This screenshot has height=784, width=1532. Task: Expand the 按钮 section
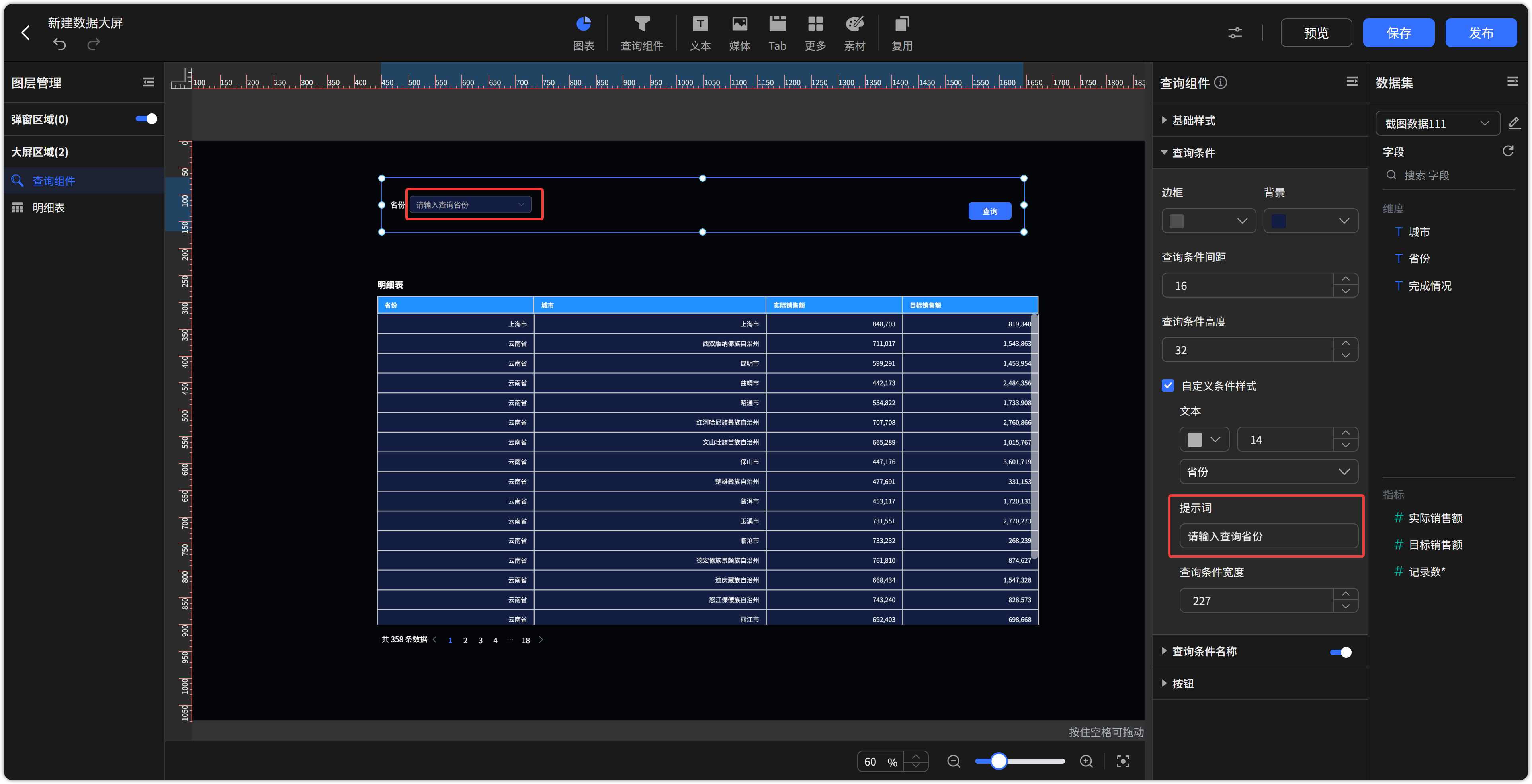click(x=1259, y=684)
